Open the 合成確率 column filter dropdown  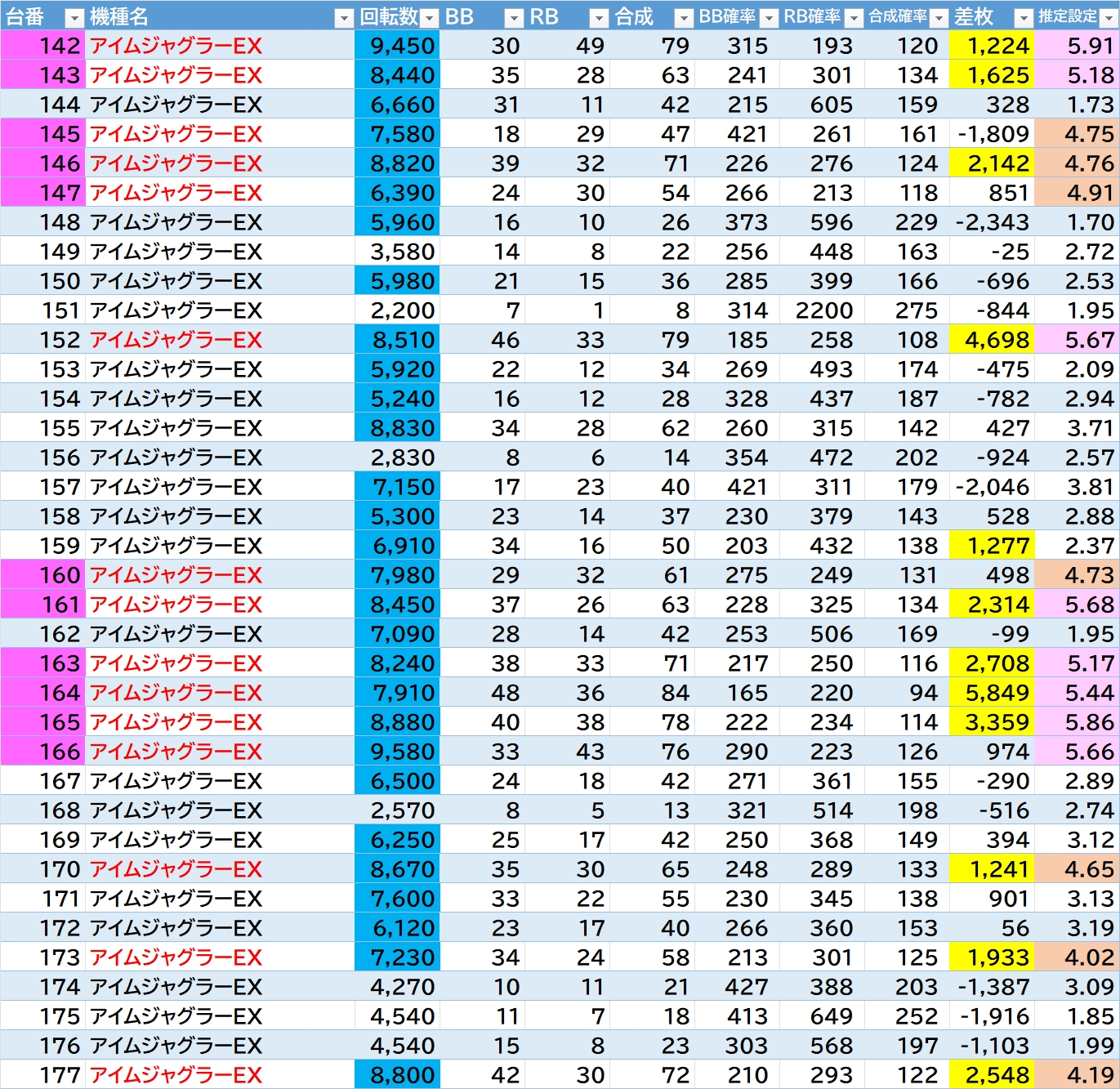tap(939, 17)
